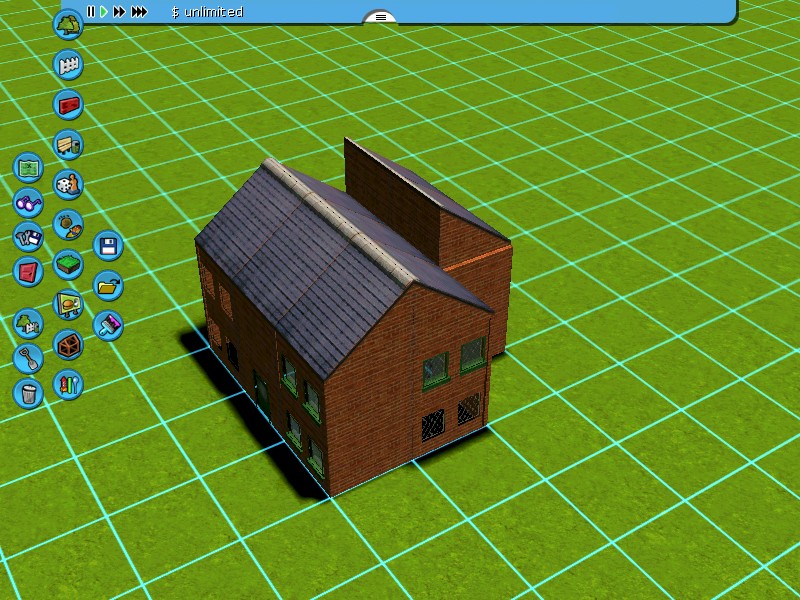The height and width of the screenshot is (600, 800).
Task: Select the shovel dig tool
Action: 28,357
